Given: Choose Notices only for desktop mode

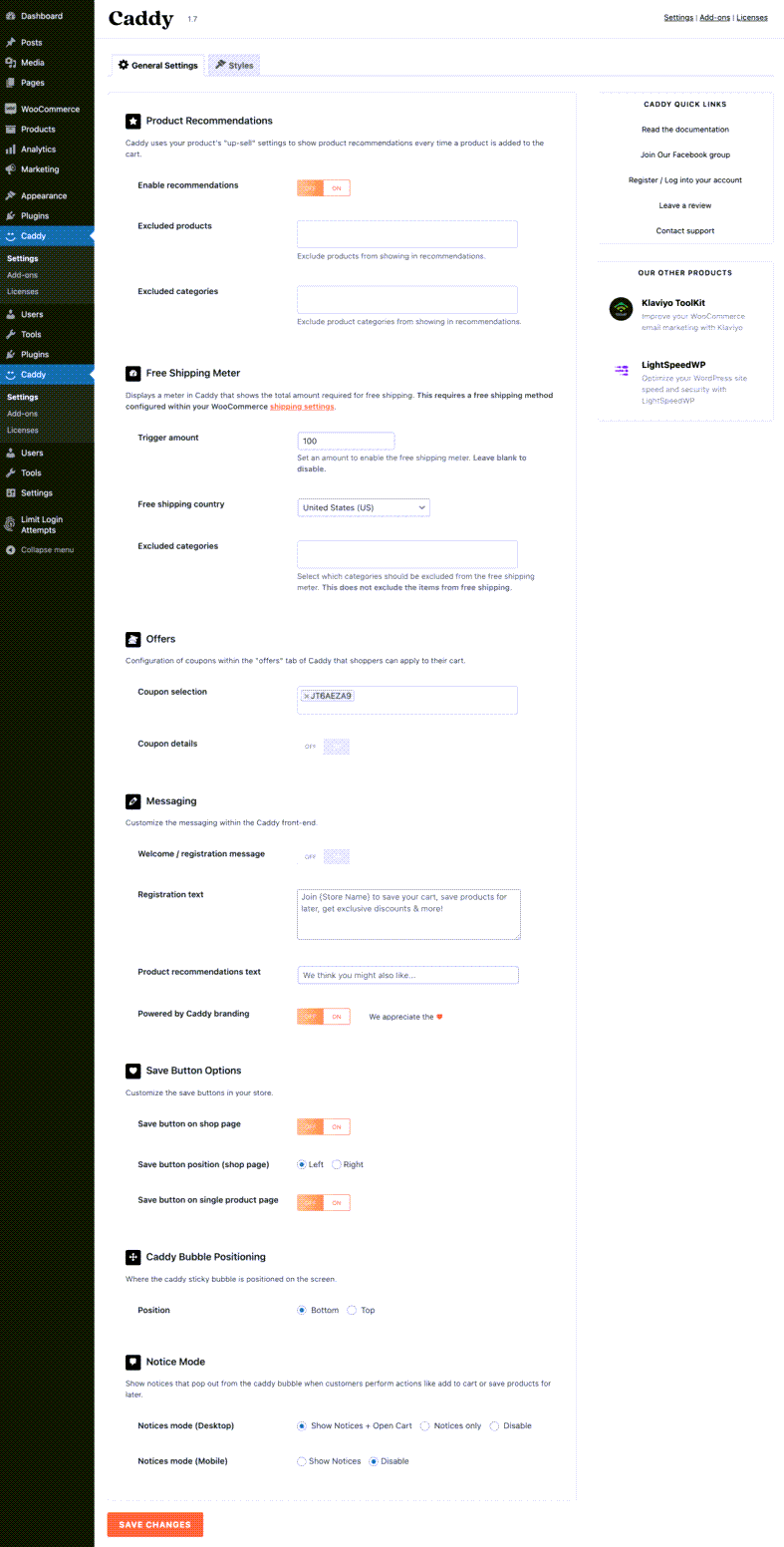Looking at the screenshot, I should [x=425, y=1426].
